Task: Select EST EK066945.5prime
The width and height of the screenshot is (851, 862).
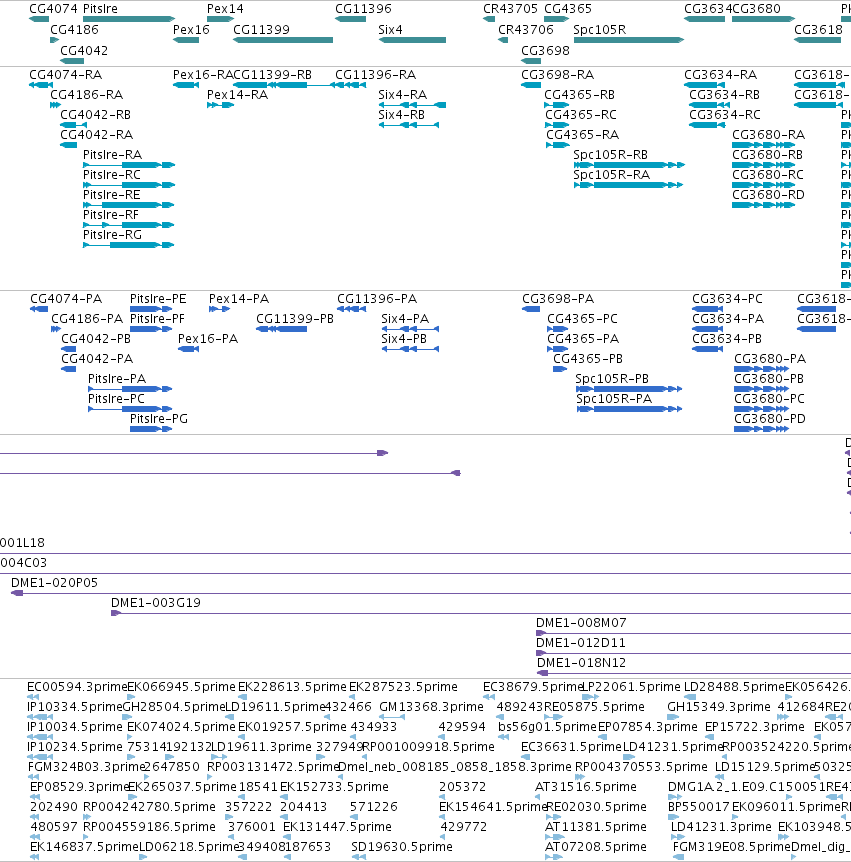Action: [x=131, y=697]
